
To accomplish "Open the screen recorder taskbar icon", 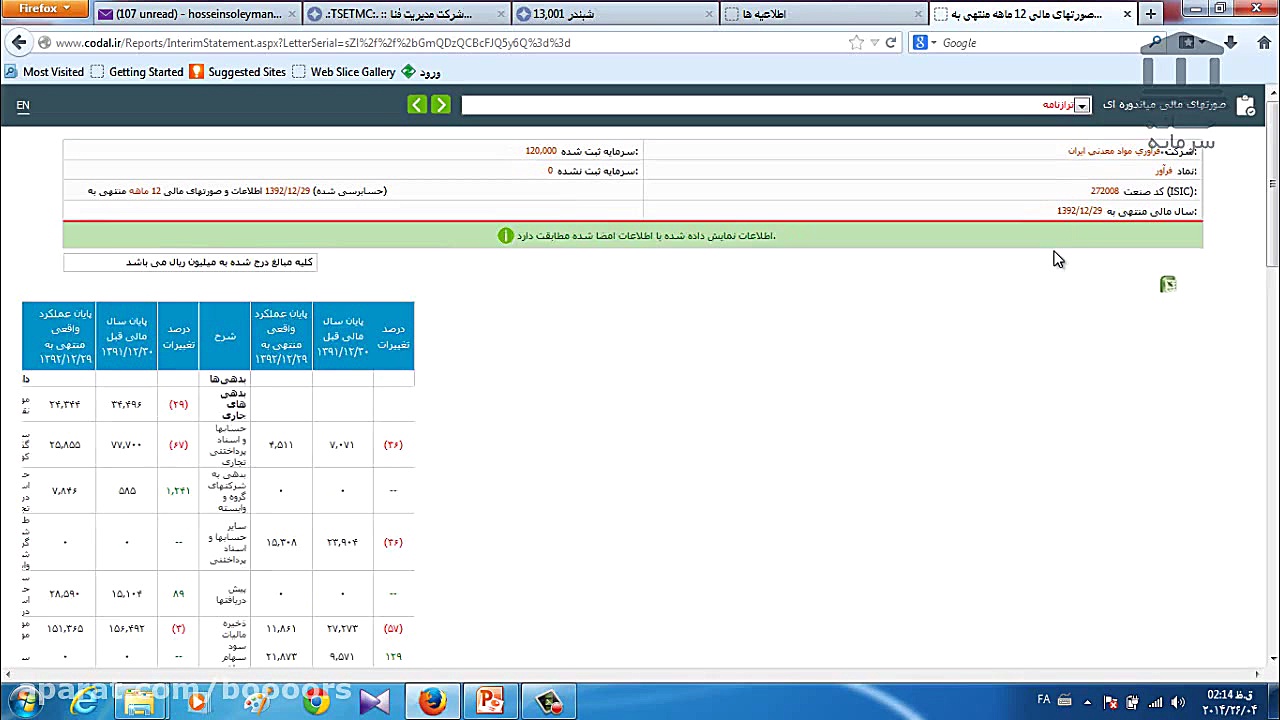I will point(551,702).
